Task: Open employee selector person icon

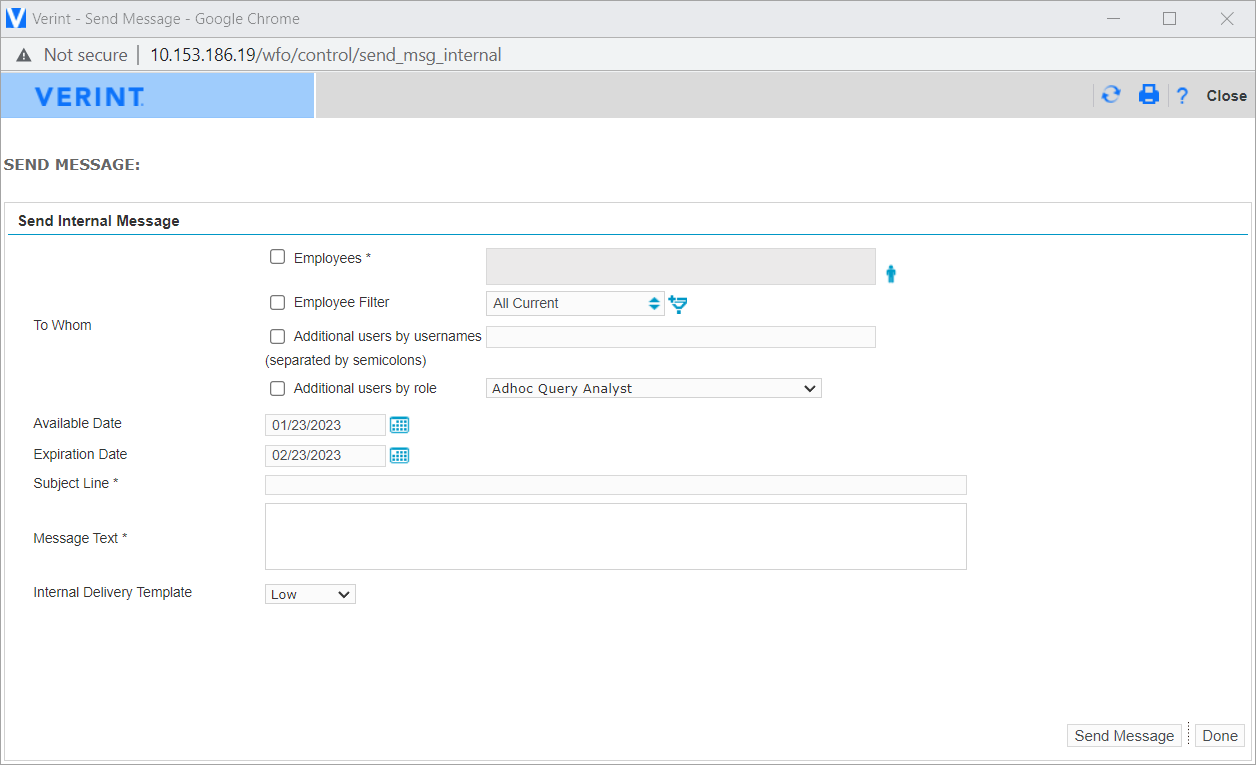Action: 891,273
